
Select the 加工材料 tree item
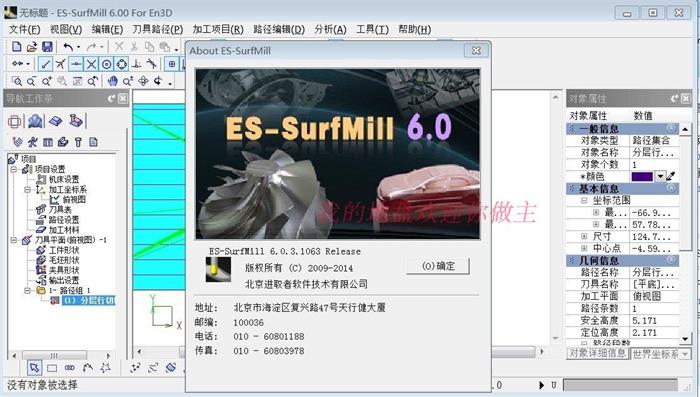point(64,230)
